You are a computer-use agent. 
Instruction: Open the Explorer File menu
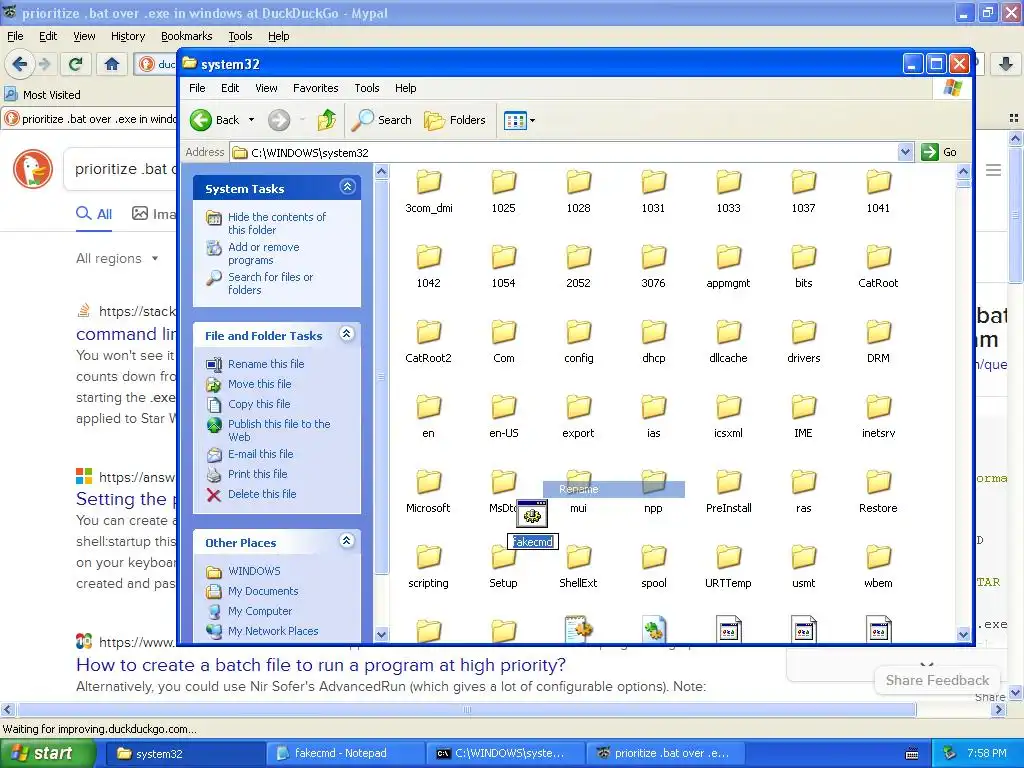[x=197, y=88]
